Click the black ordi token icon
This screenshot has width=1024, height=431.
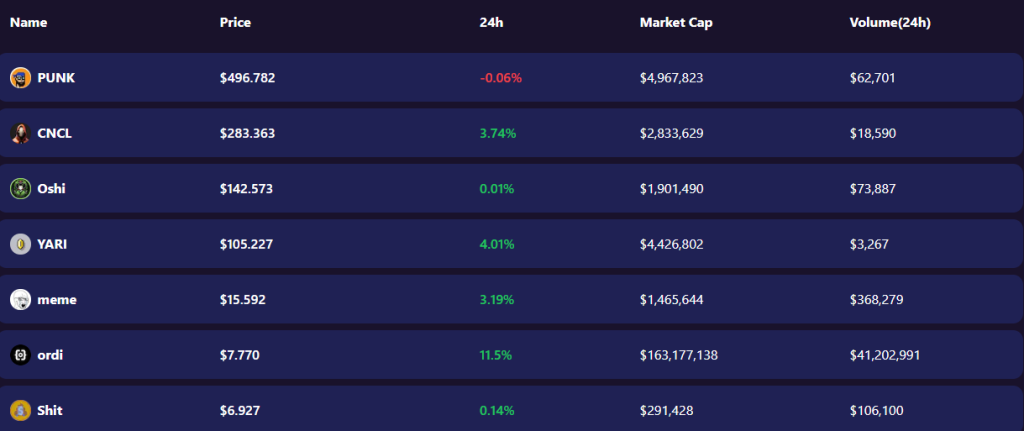click(x=20, y=355)
